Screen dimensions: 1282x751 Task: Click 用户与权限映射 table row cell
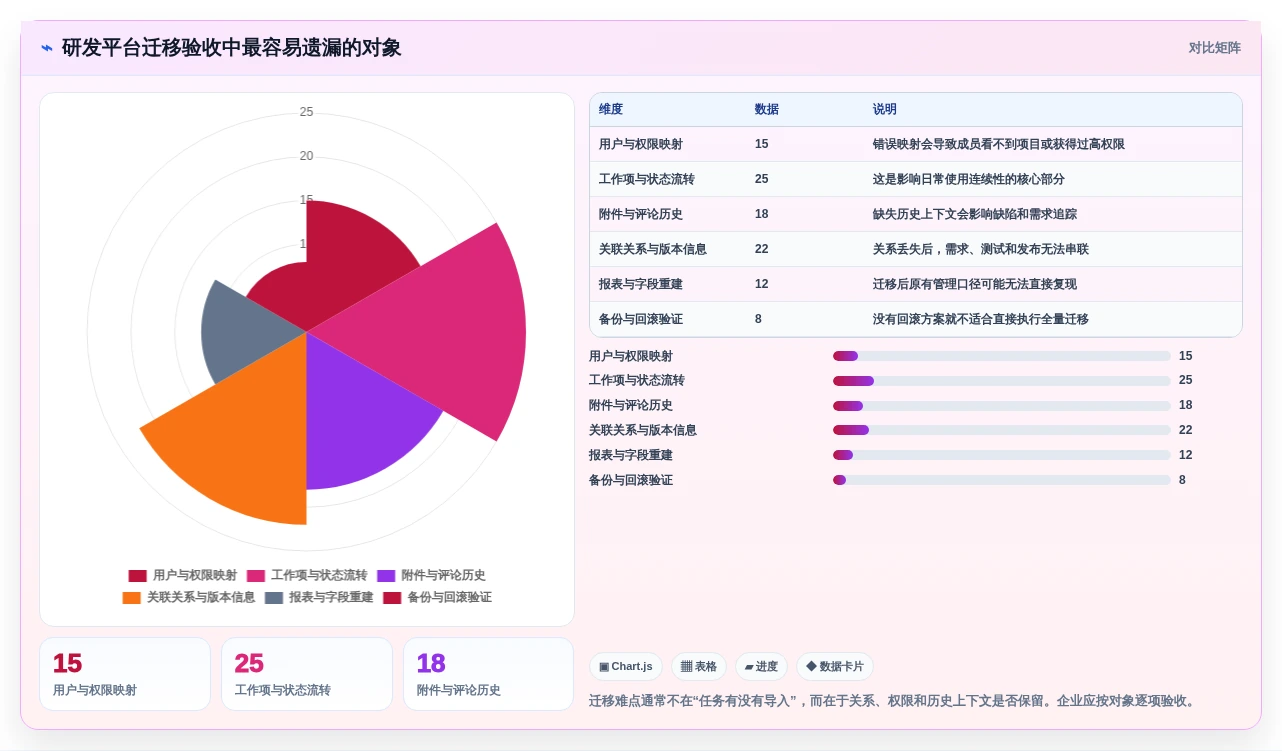tap(641, 145)
